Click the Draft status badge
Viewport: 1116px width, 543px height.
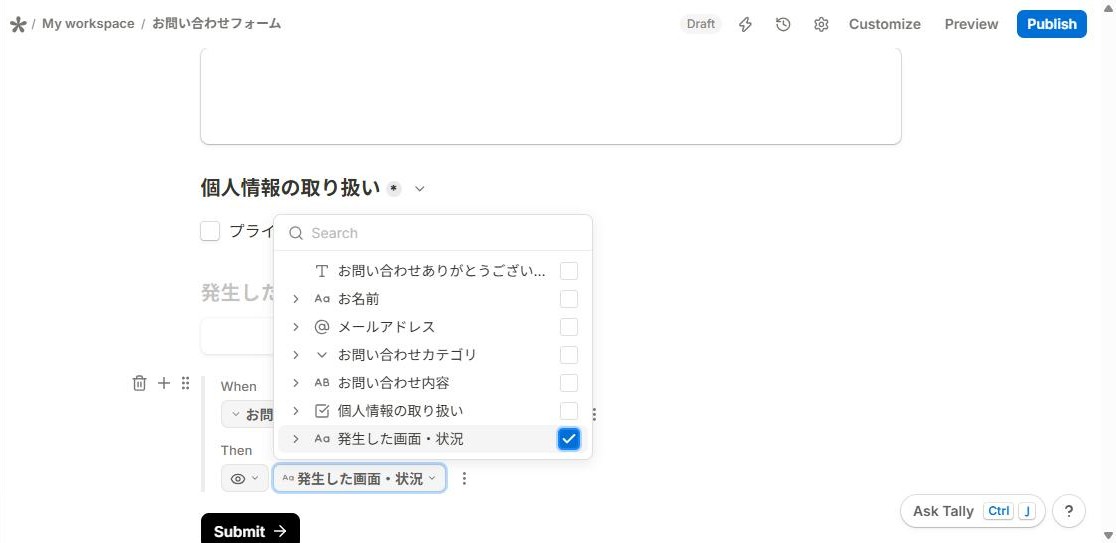tap(700, 24)
